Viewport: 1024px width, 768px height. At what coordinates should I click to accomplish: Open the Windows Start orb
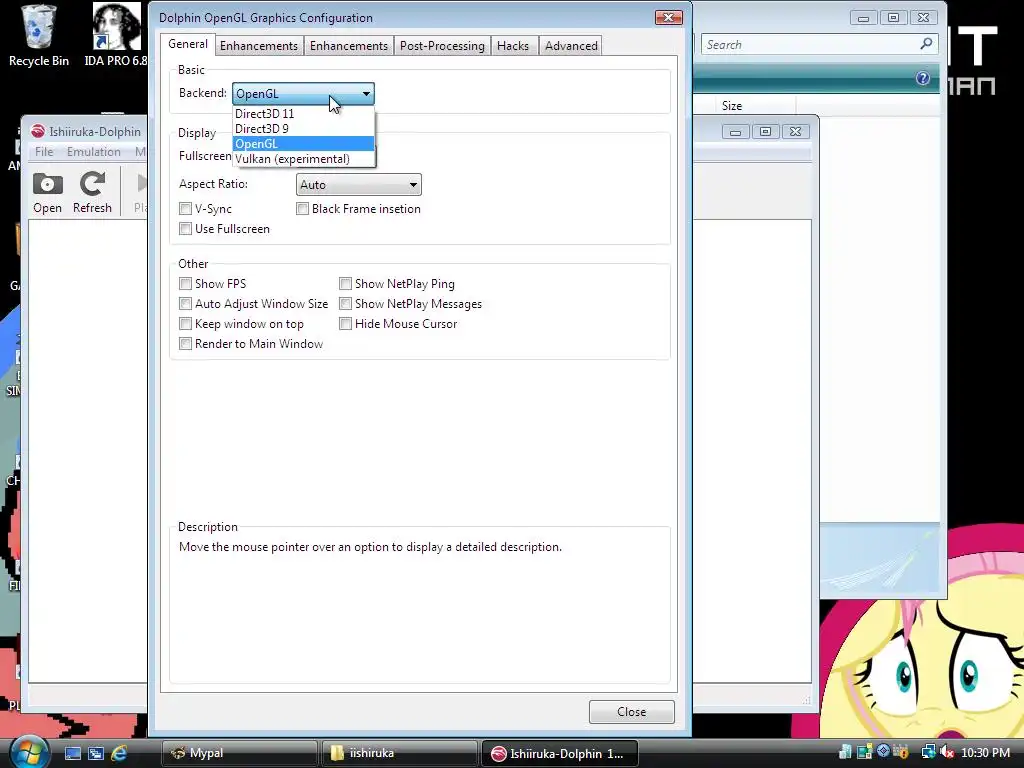[29, 752]
